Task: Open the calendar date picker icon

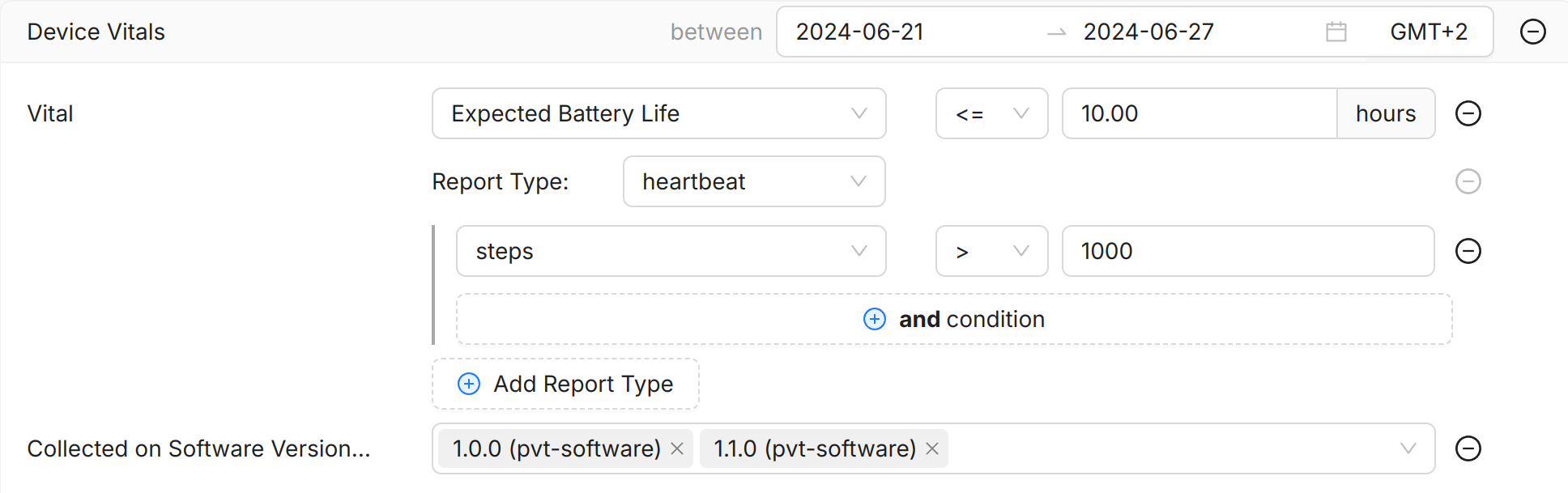Action: coord(1336,32)
